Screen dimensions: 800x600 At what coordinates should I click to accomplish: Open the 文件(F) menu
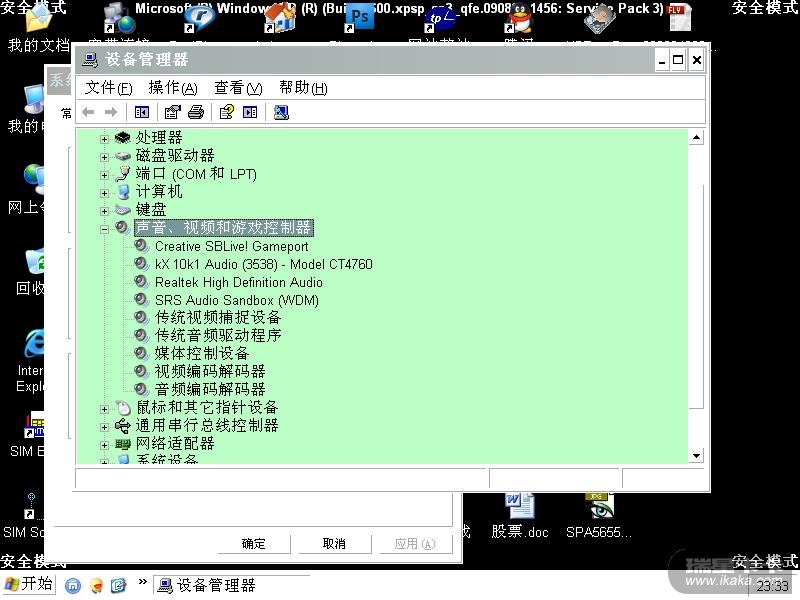pos(109,88)
